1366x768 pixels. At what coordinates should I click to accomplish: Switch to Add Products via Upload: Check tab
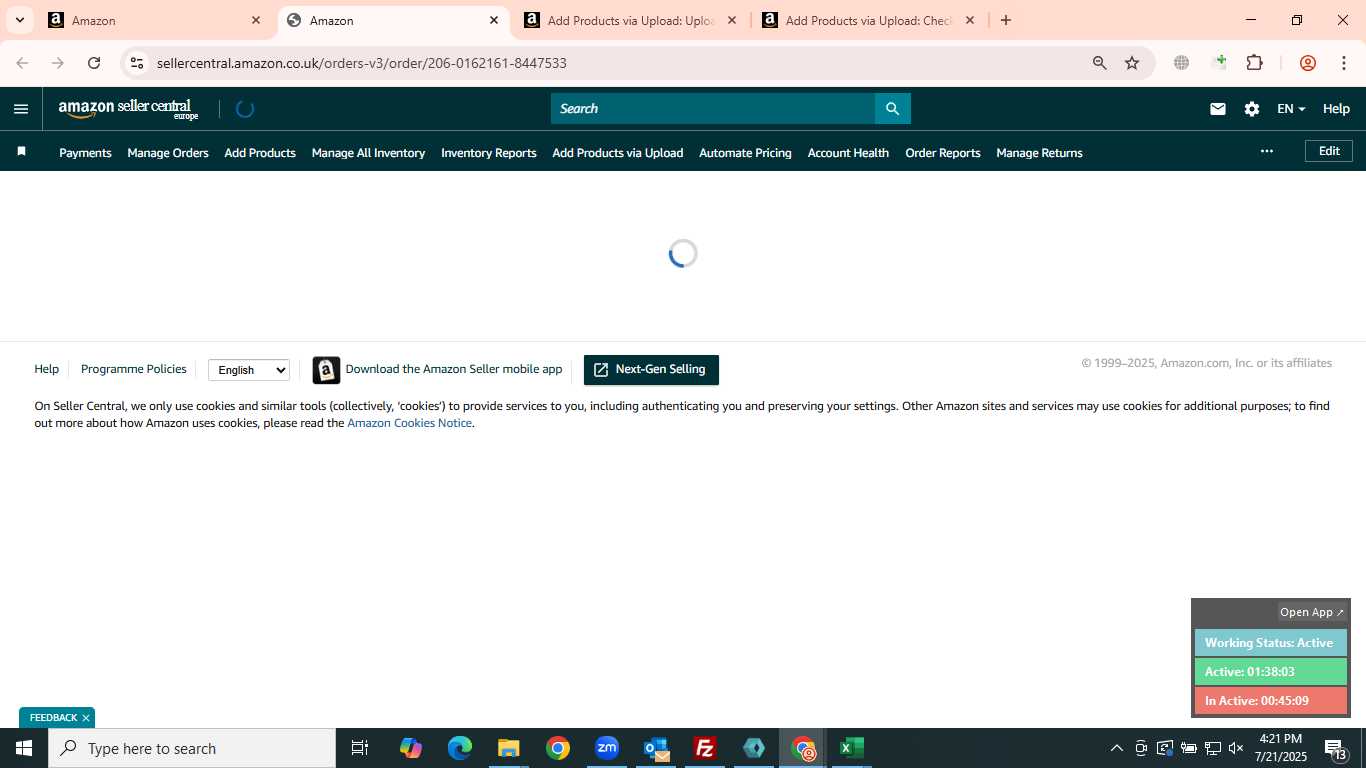tap(868, 20)
